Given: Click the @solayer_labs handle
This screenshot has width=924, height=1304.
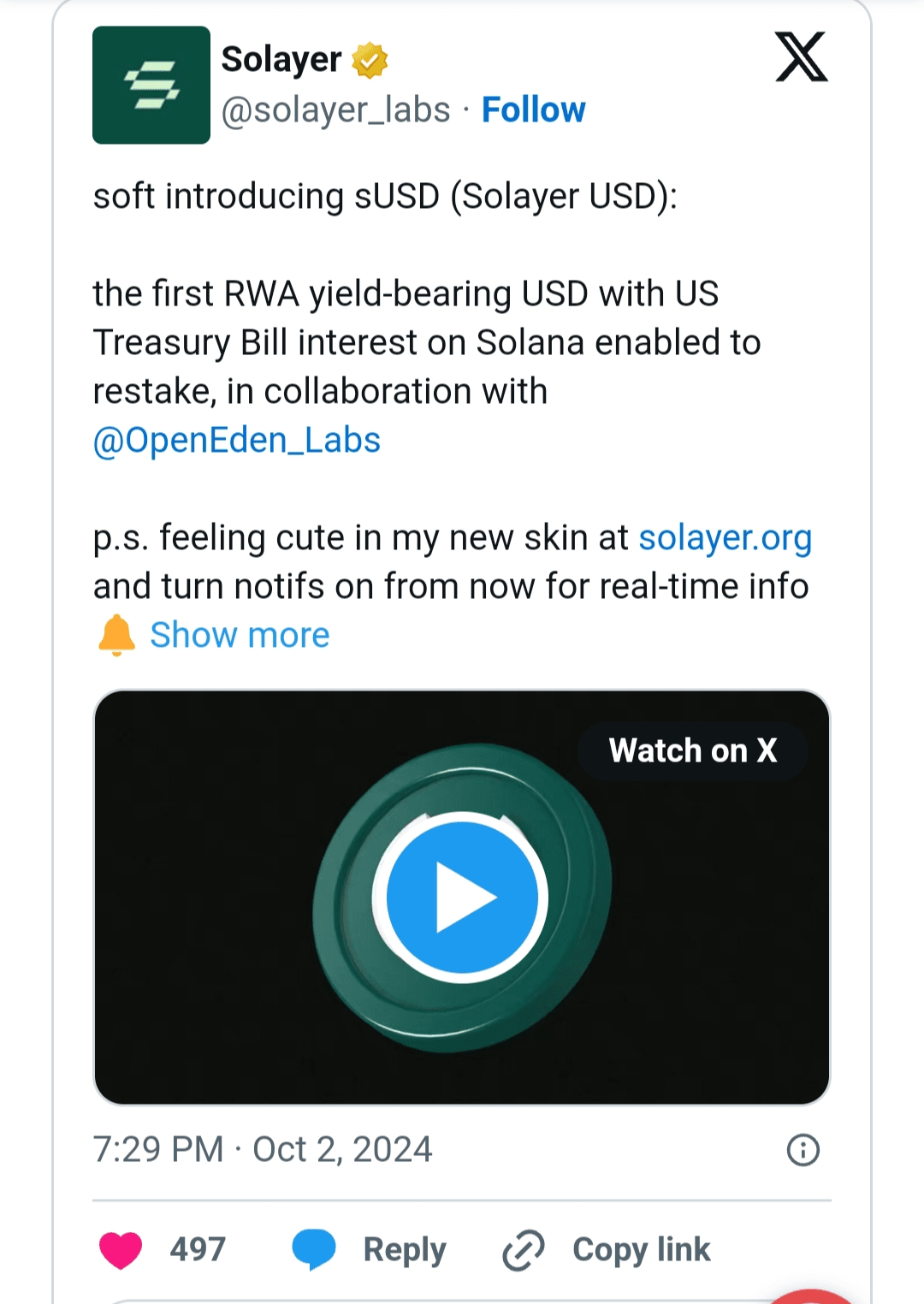Looking at the screenshot, I should click(335, 110).
